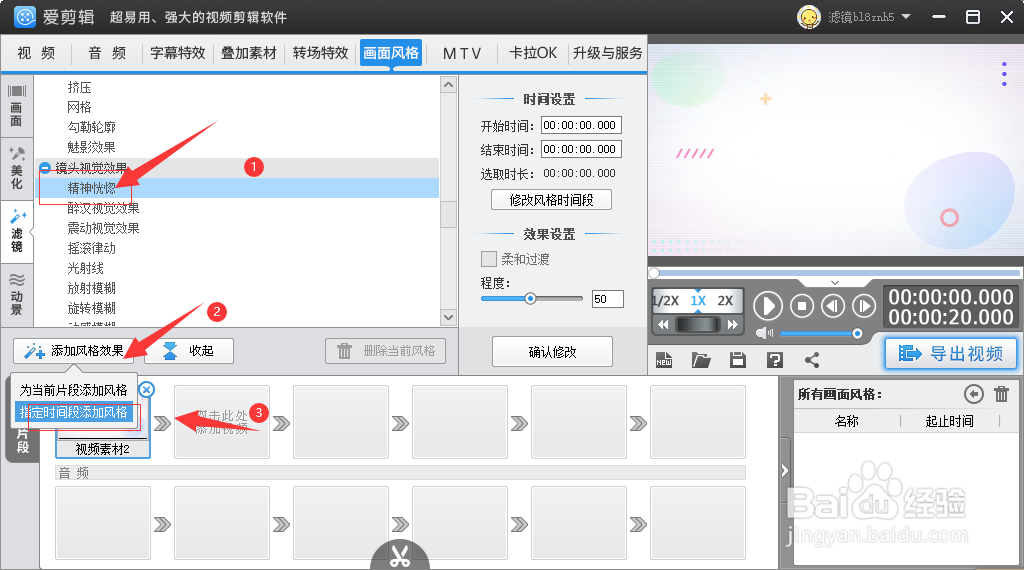Click the preview progress bar handle
The image size is (1024, 570).
tap(654, 272)
